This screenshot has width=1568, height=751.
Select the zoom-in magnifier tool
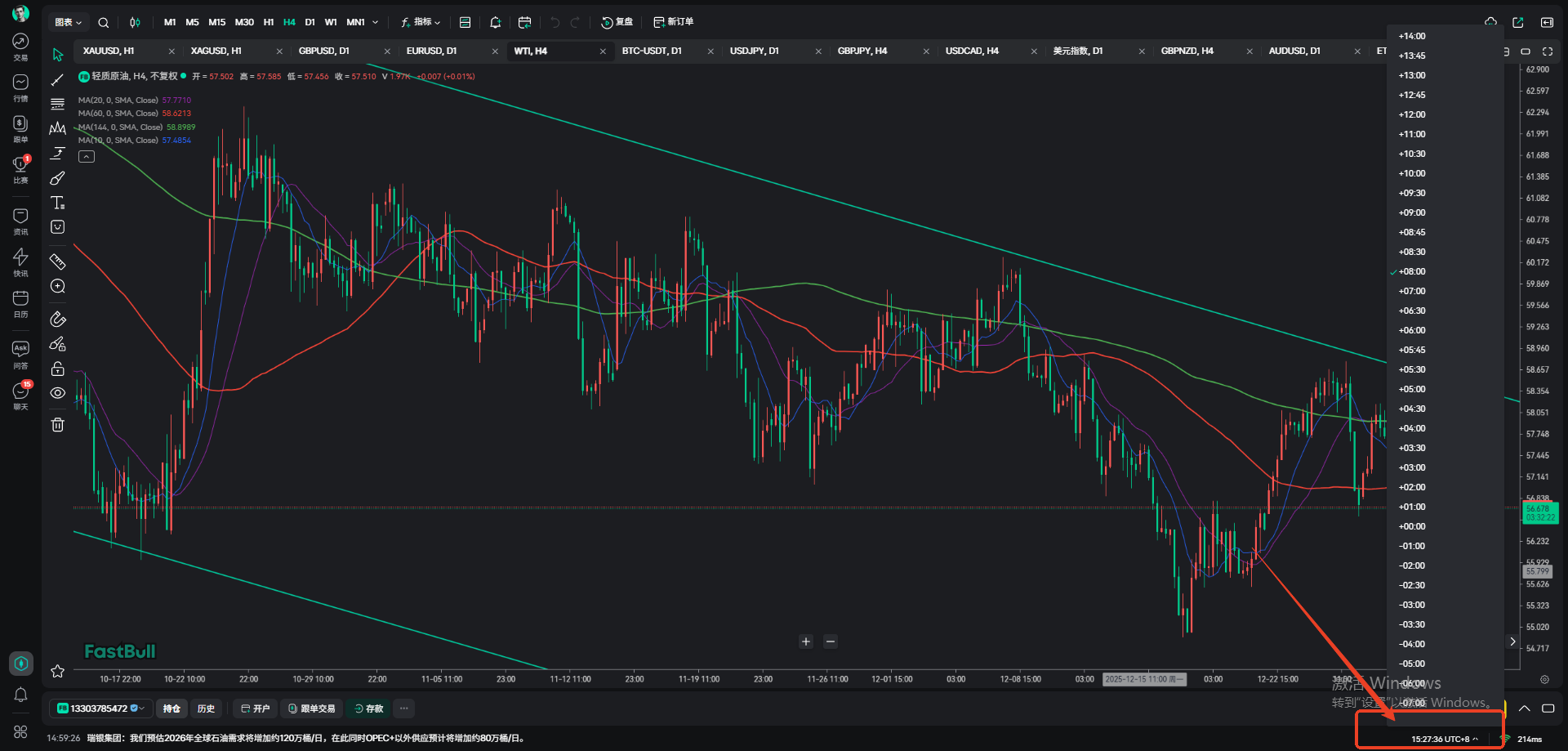click(x=57, y=286)
